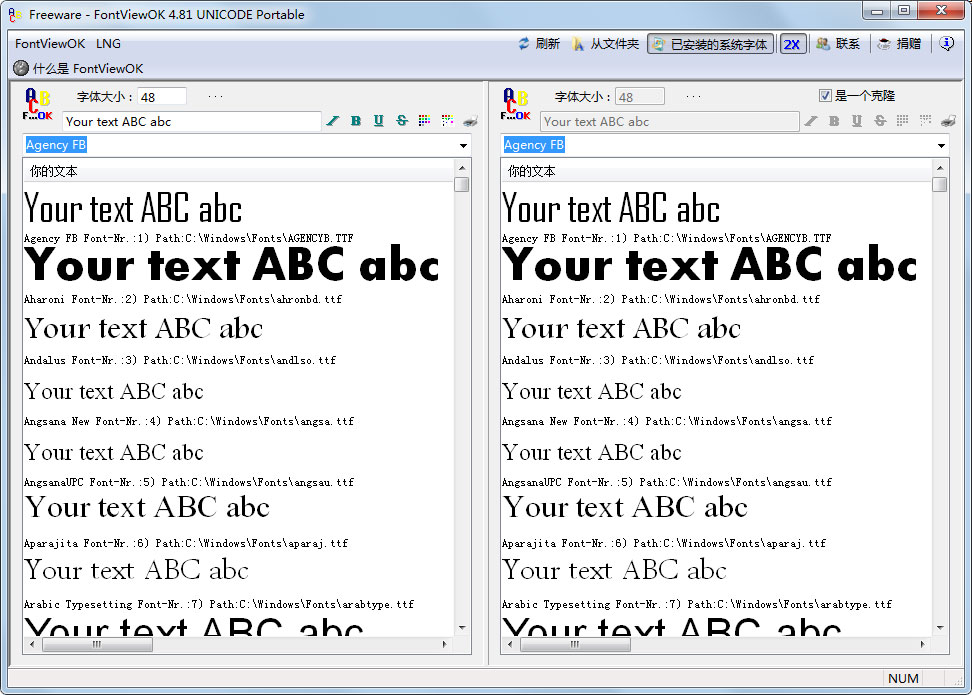
Task: Click the 从文件夹 from folder button
Action: coord(605,44)
